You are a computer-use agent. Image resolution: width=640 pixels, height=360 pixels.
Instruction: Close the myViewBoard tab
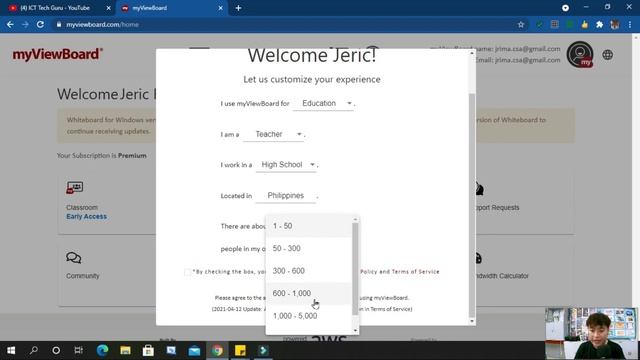coord(220,8)
